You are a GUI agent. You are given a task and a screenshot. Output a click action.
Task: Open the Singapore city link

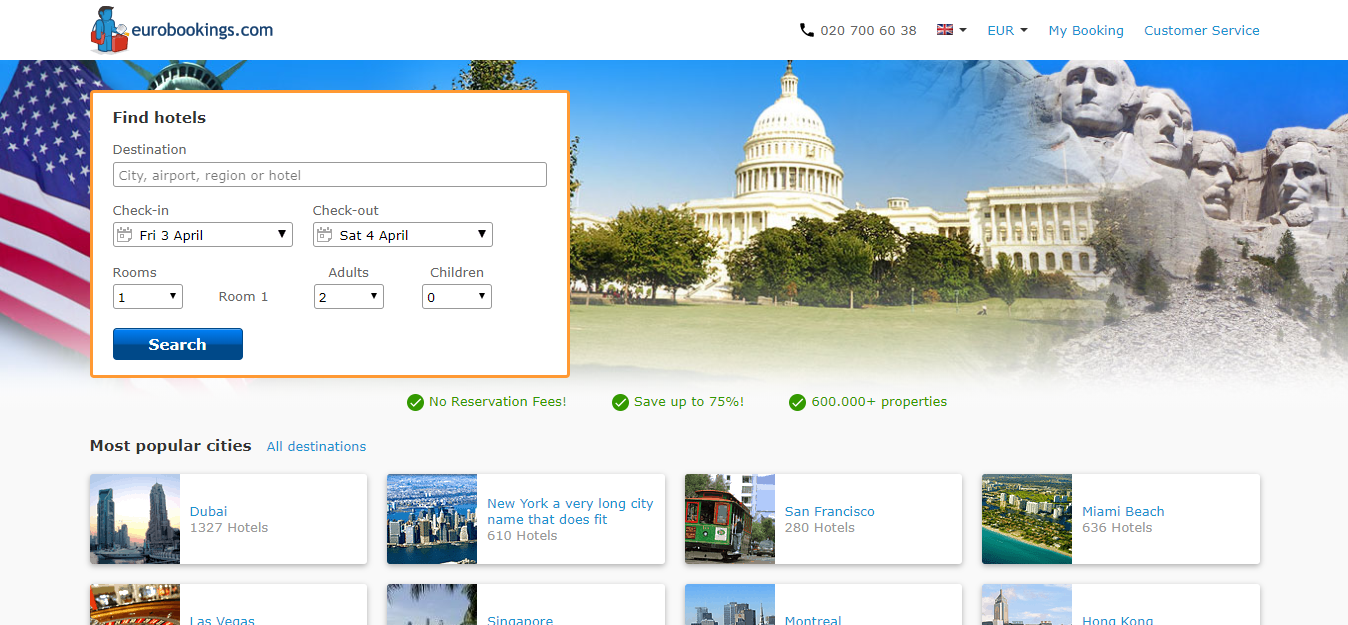coord(520,620)
